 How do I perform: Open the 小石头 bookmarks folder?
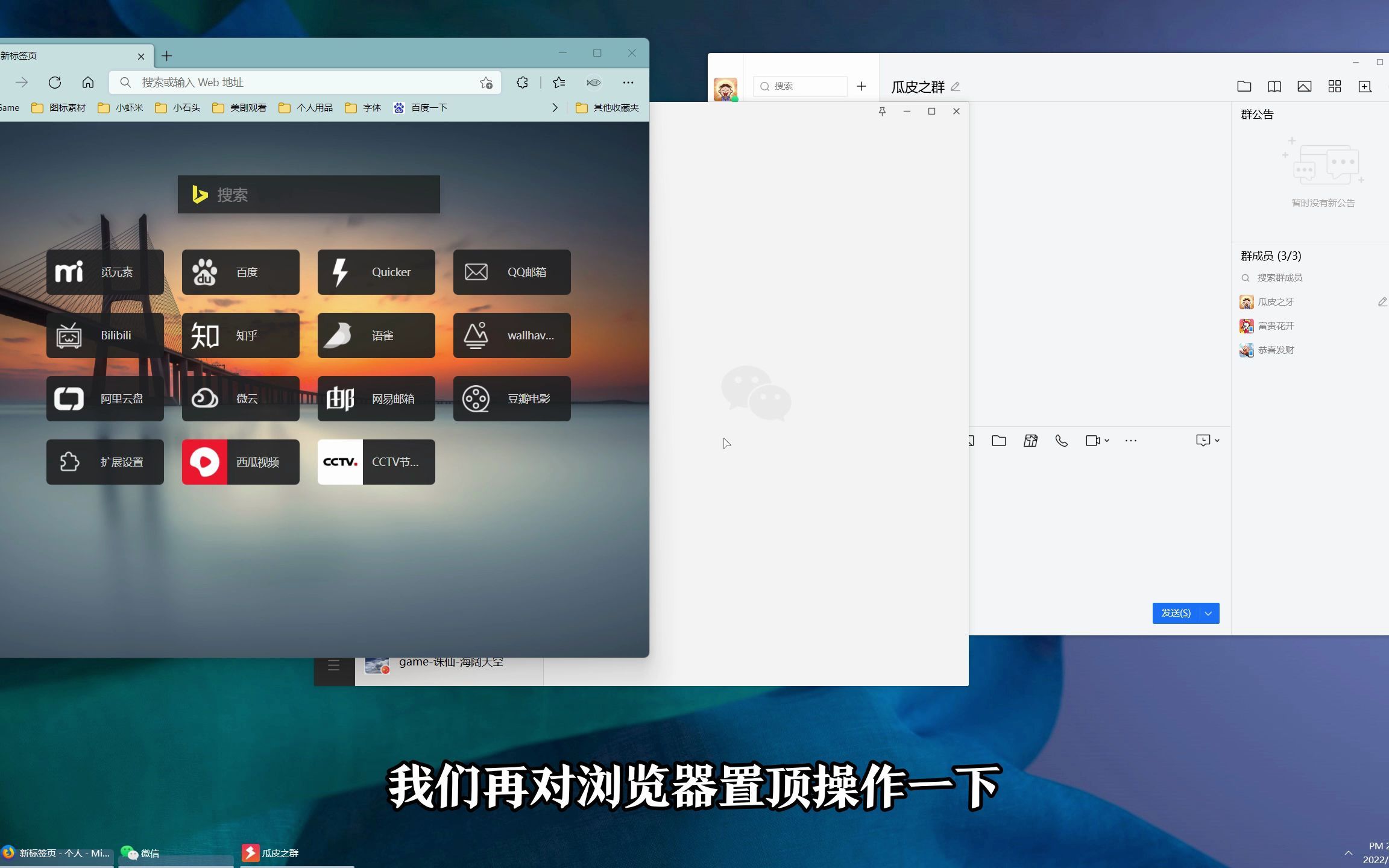178,108
